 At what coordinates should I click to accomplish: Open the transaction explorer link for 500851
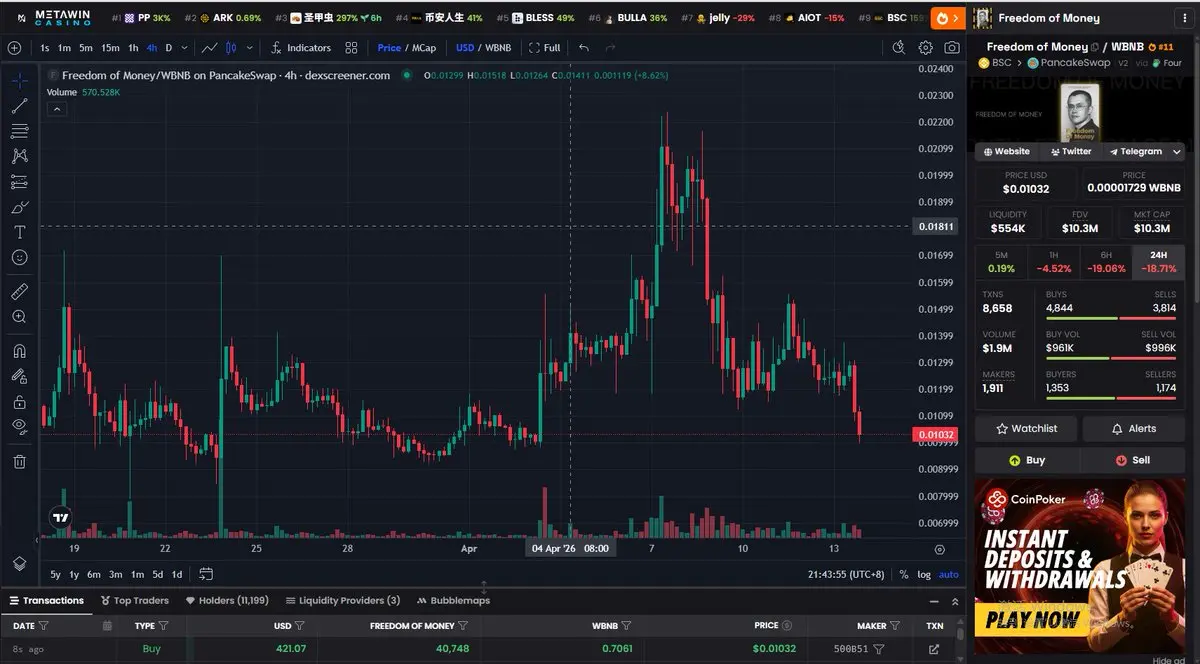934,649
